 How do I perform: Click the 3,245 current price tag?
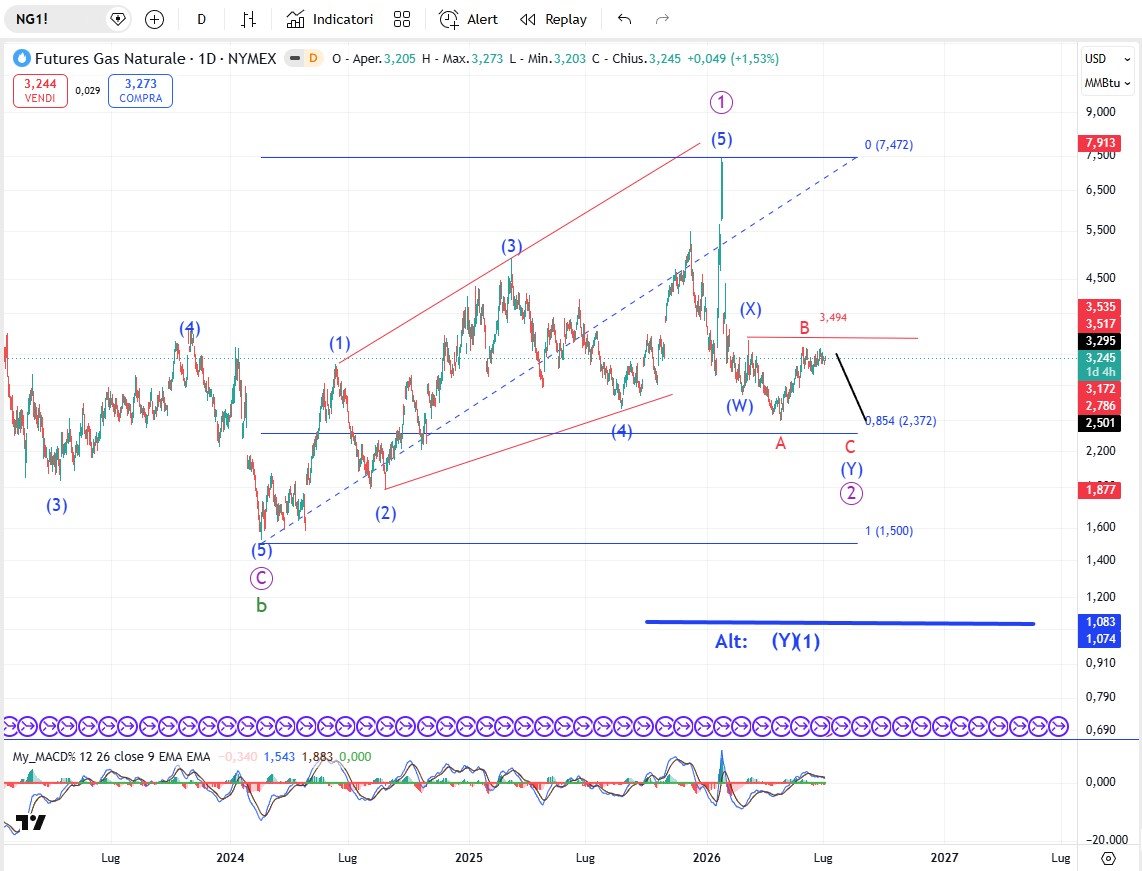(1100, 358)
